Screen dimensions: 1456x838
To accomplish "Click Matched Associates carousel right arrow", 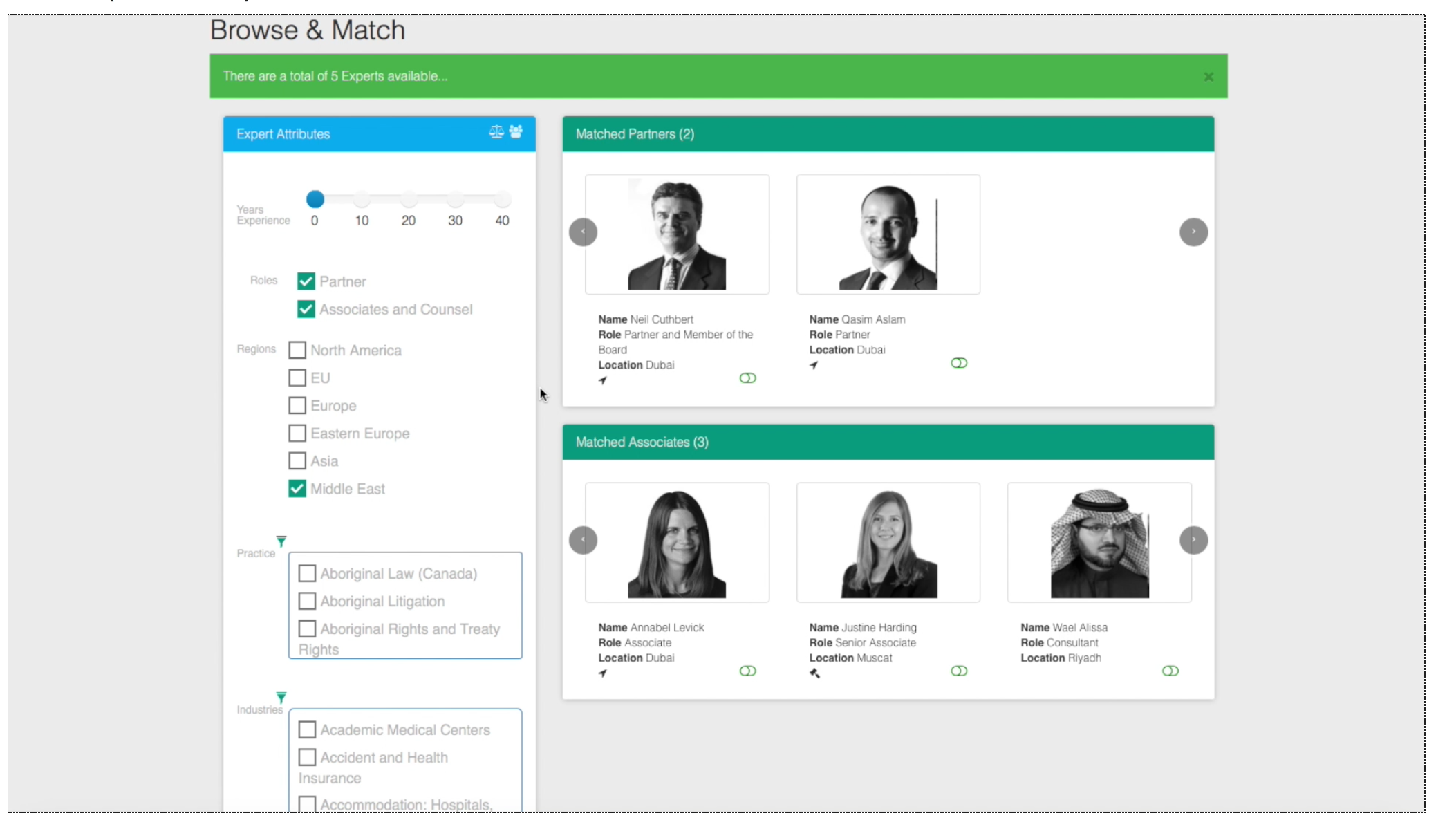I will pos(1193,540).
